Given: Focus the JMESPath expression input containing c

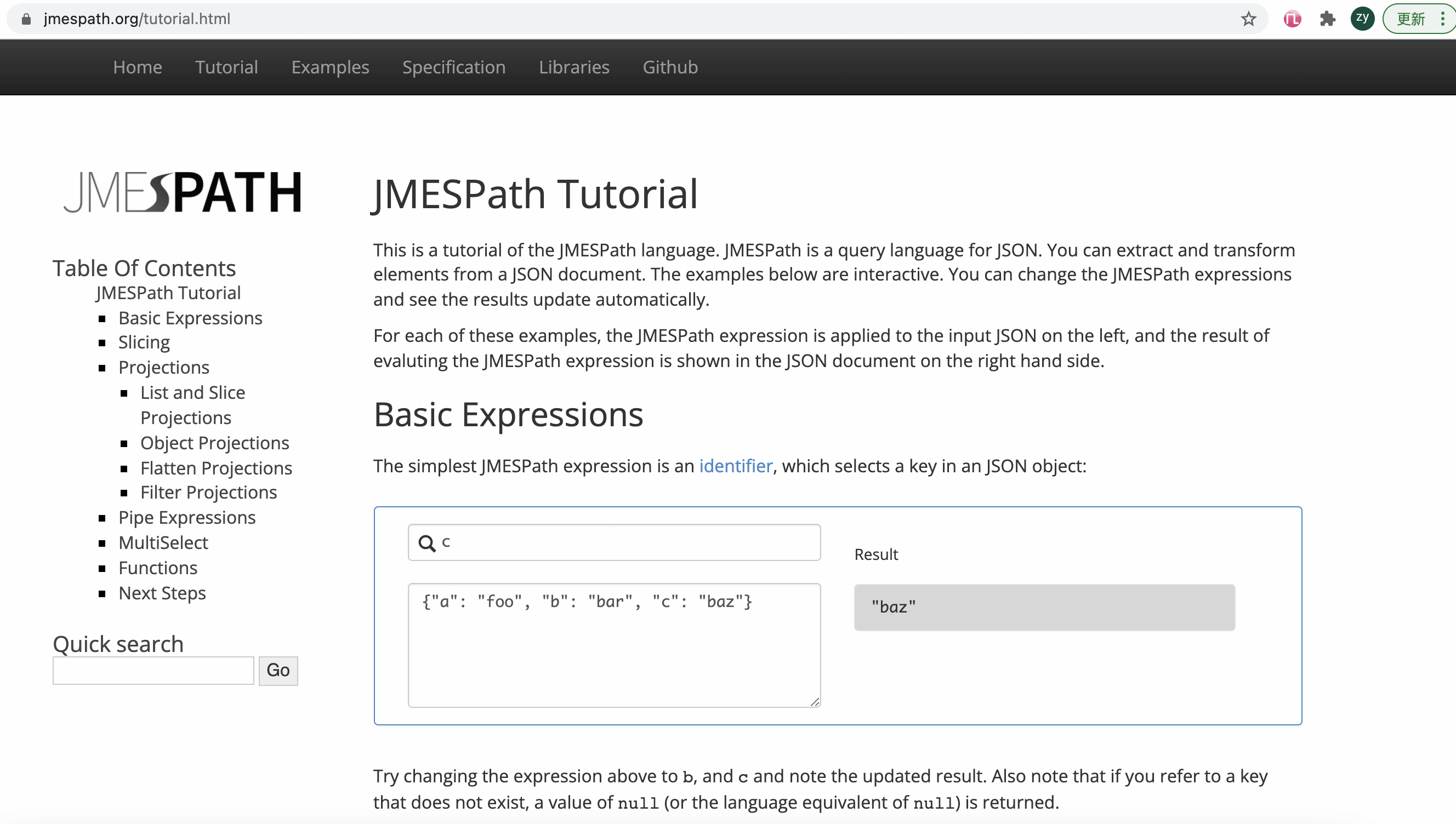Looking at the screenshot, I should click(x=623, y=542).
